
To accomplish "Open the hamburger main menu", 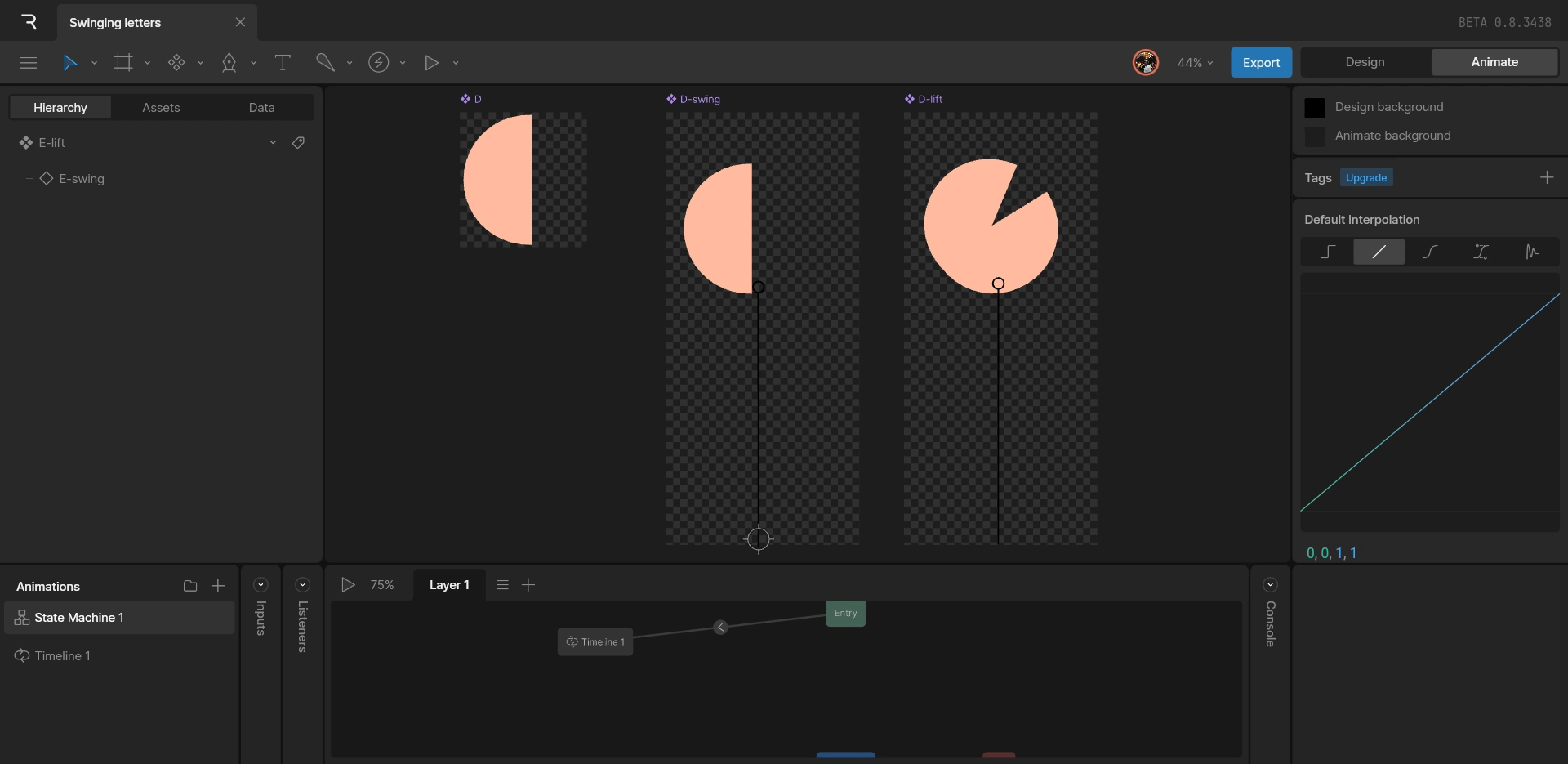I will click(x=29, y=63).
